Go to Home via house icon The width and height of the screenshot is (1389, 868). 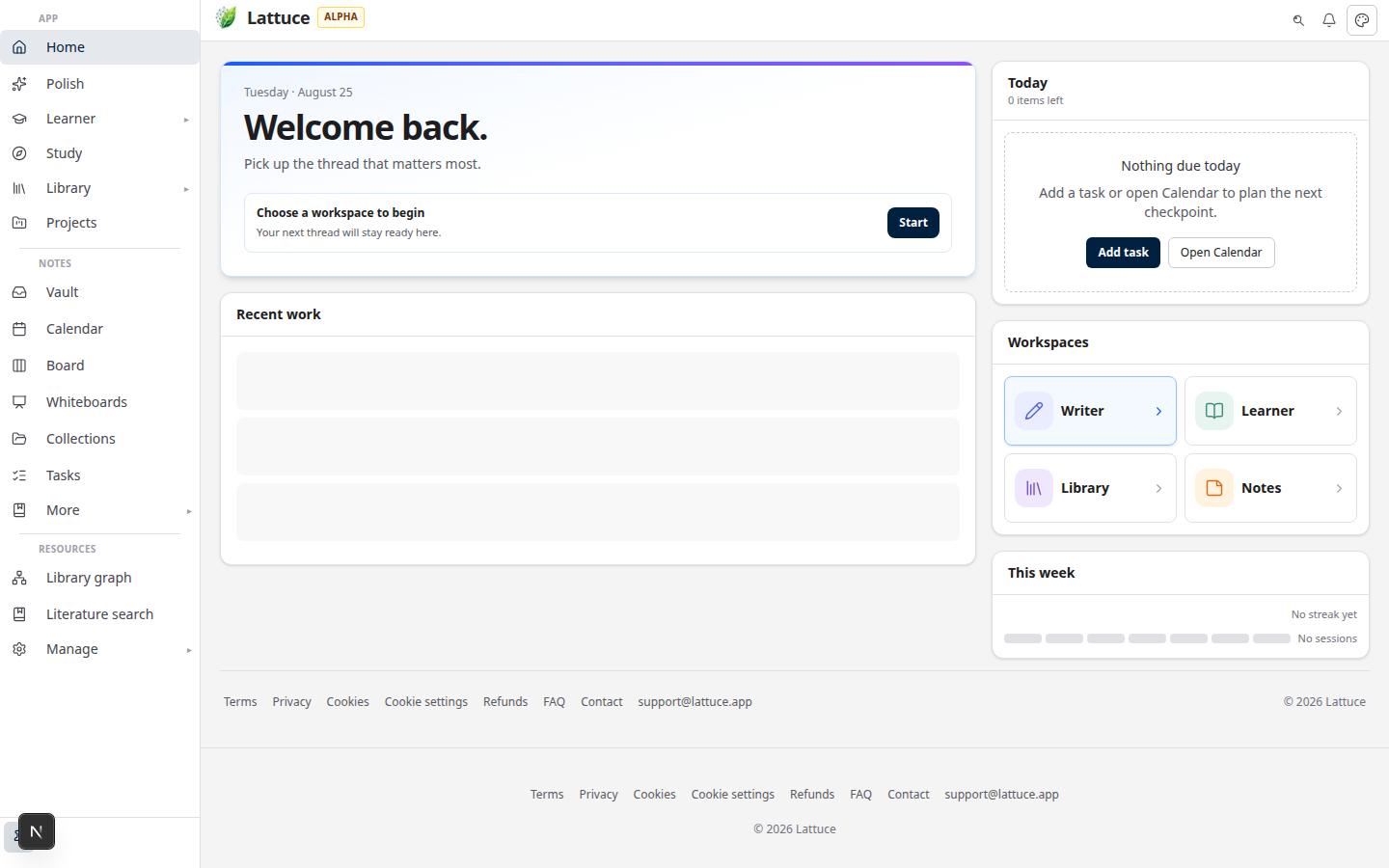point(19,47)
